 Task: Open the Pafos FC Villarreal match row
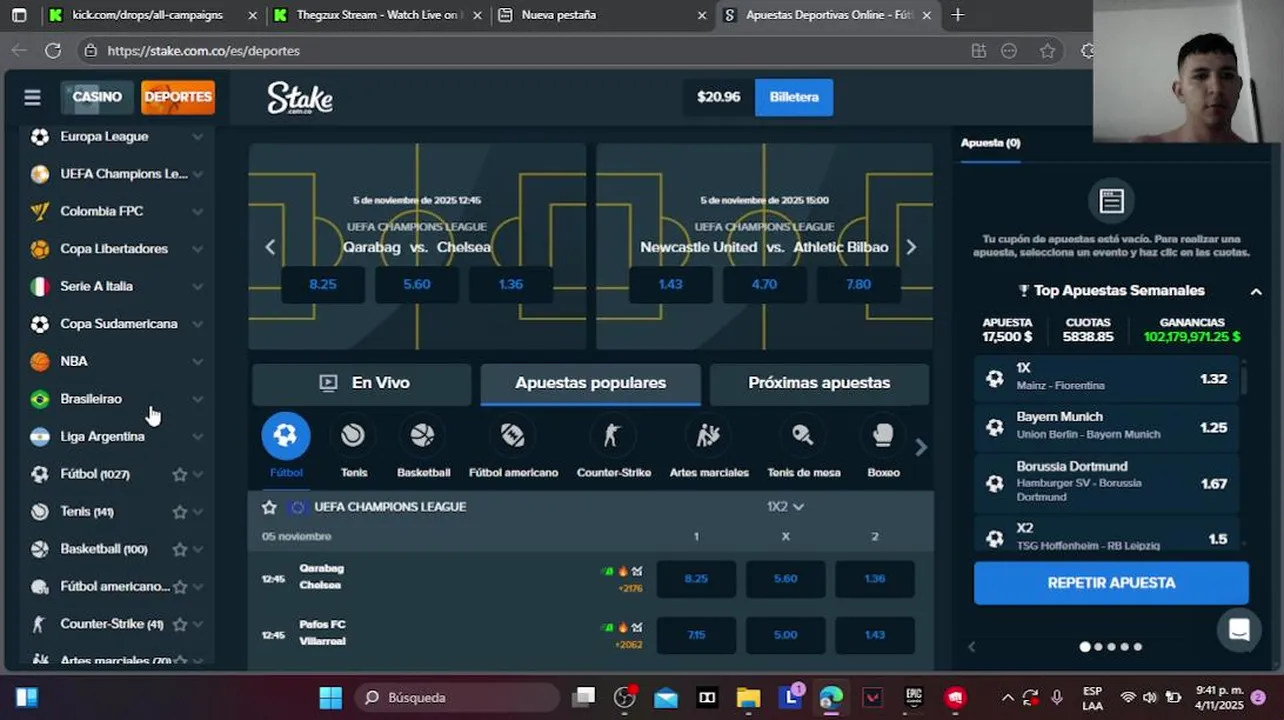322,634
